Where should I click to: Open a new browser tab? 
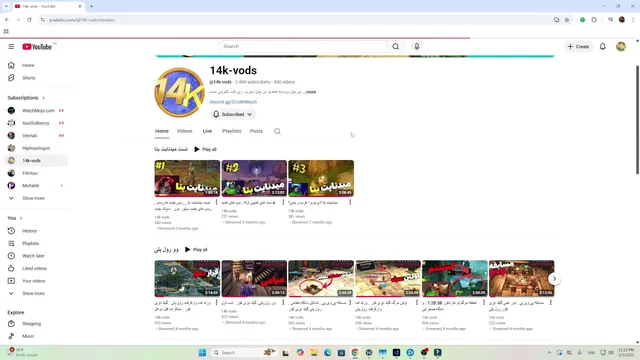[x=91, y=6]
